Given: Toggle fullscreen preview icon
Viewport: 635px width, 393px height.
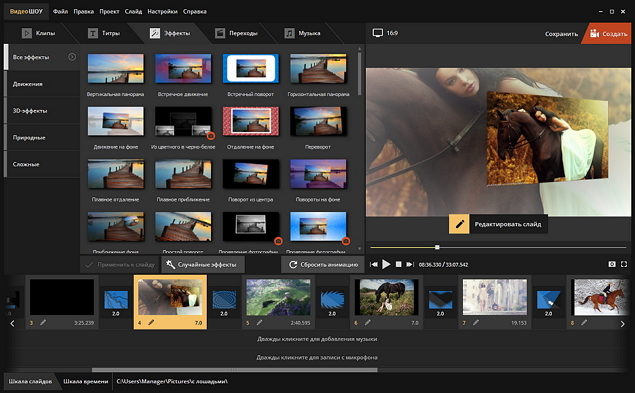Looking at the screenshot, I should click(624, 264).
